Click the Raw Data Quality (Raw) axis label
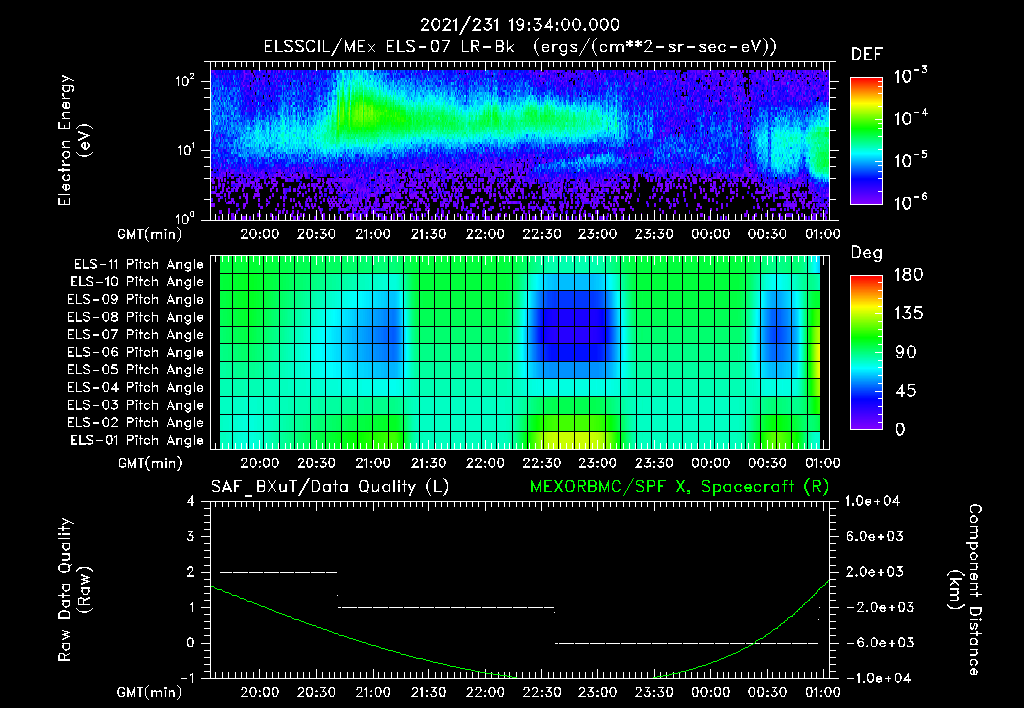 pos(74,590)
